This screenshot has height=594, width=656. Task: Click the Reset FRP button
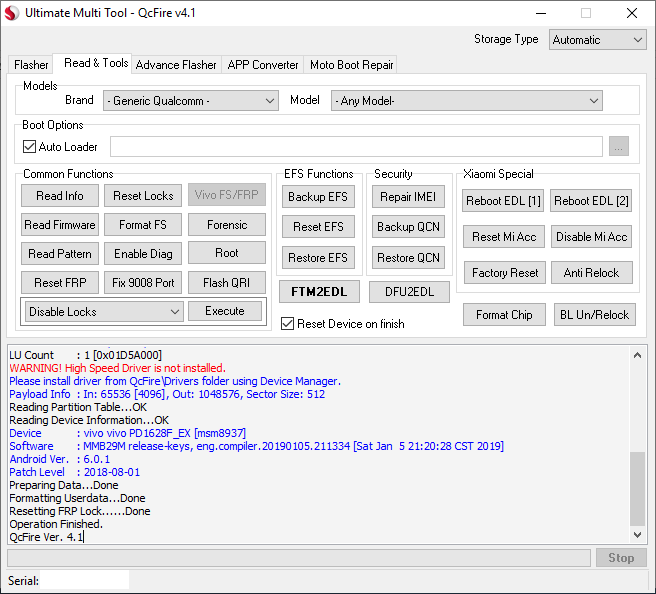pos(60,282)
